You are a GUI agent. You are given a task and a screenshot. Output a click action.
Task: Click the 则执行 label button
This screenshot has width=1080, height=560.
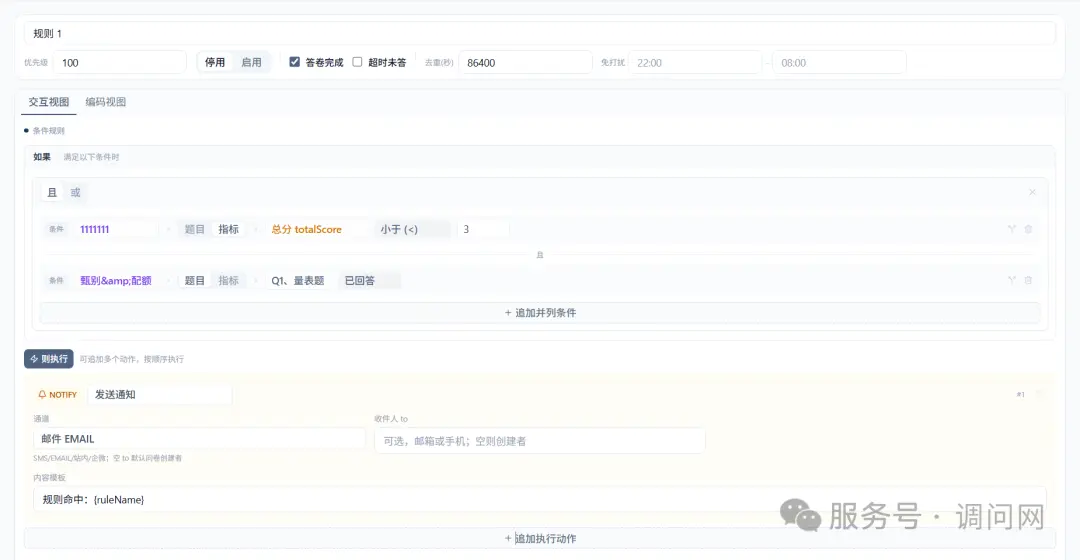(x=49, y=359)
